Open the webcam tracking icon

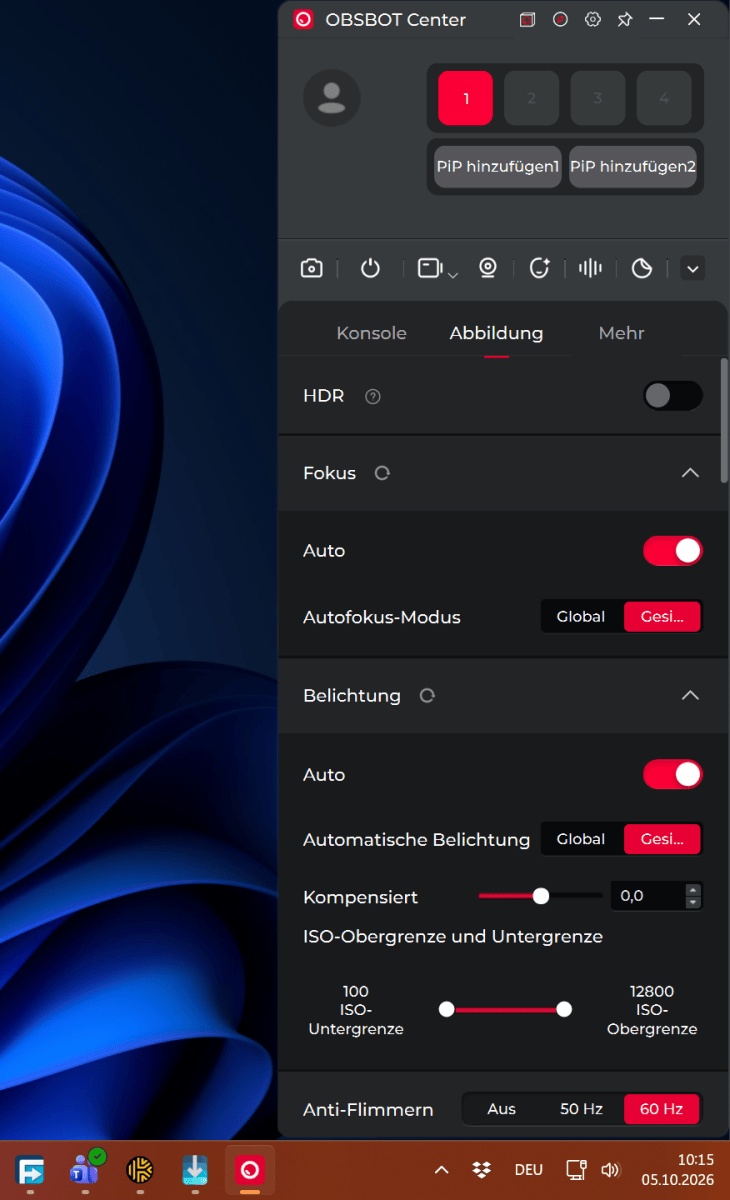tap(488, 268)
